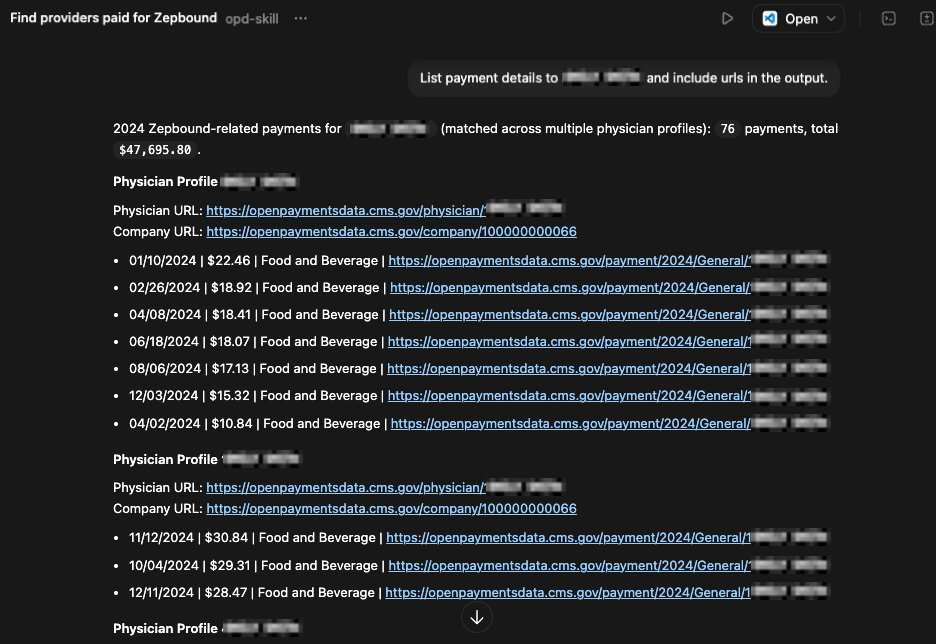This screenshot has height=644, width=936.
Task: Run the conversation with the play icon
Action: (x=727, y=17)
